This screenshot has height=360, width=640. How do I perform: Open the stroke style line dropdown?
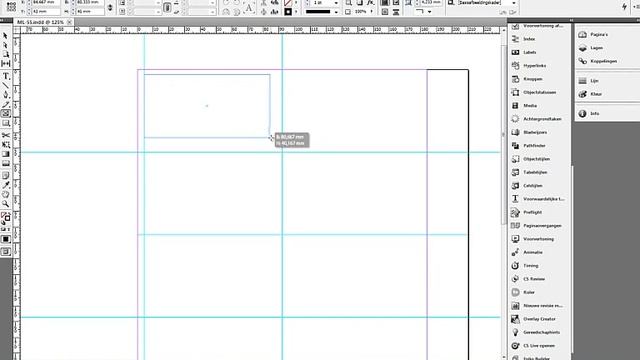pyautogui.click(x=336, y=12)
